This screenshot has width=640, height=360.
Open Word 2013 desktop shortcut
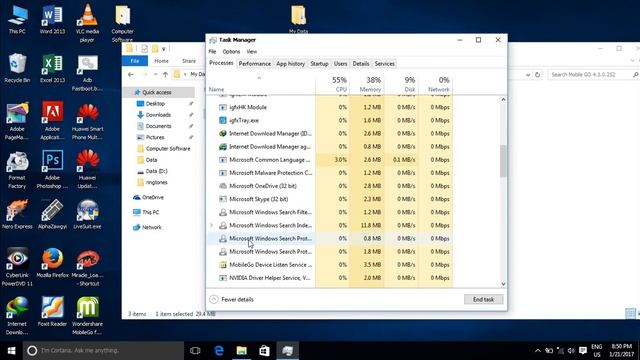[52, 19]
